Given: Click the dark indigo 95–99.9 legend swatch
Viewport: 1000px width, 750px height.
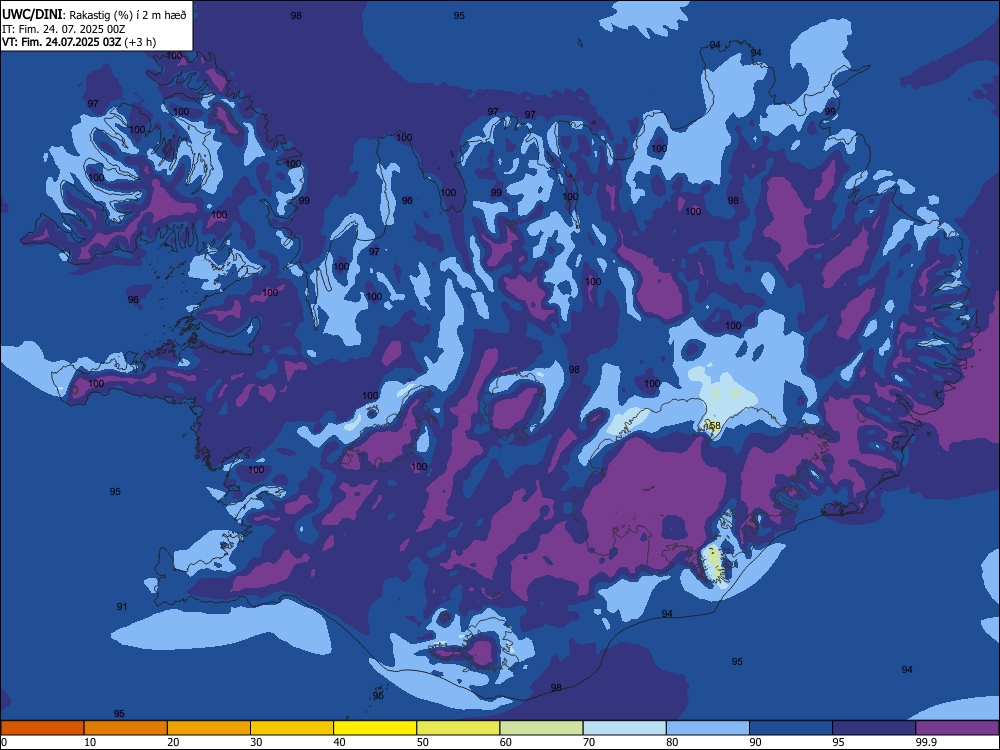Looking at the screenshot, I should click(x=874, y=728).
